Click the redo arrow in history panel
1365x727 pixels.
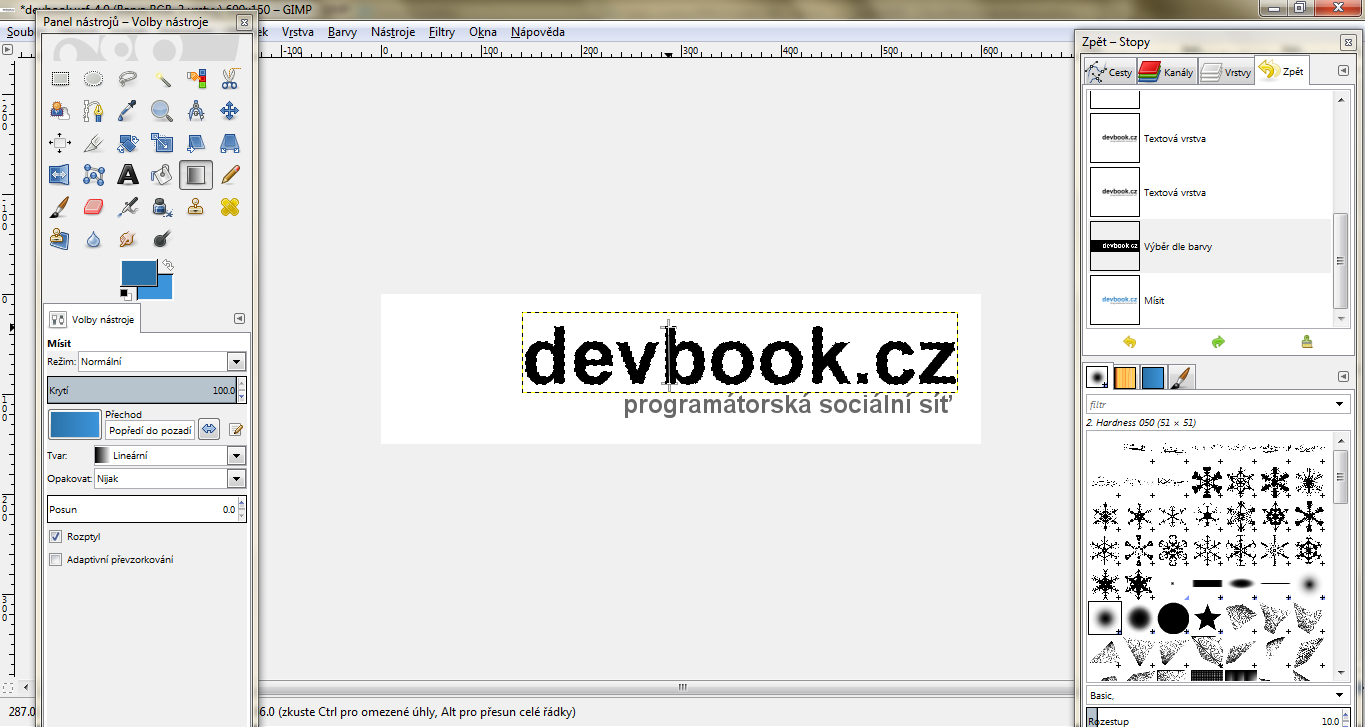1218,342
